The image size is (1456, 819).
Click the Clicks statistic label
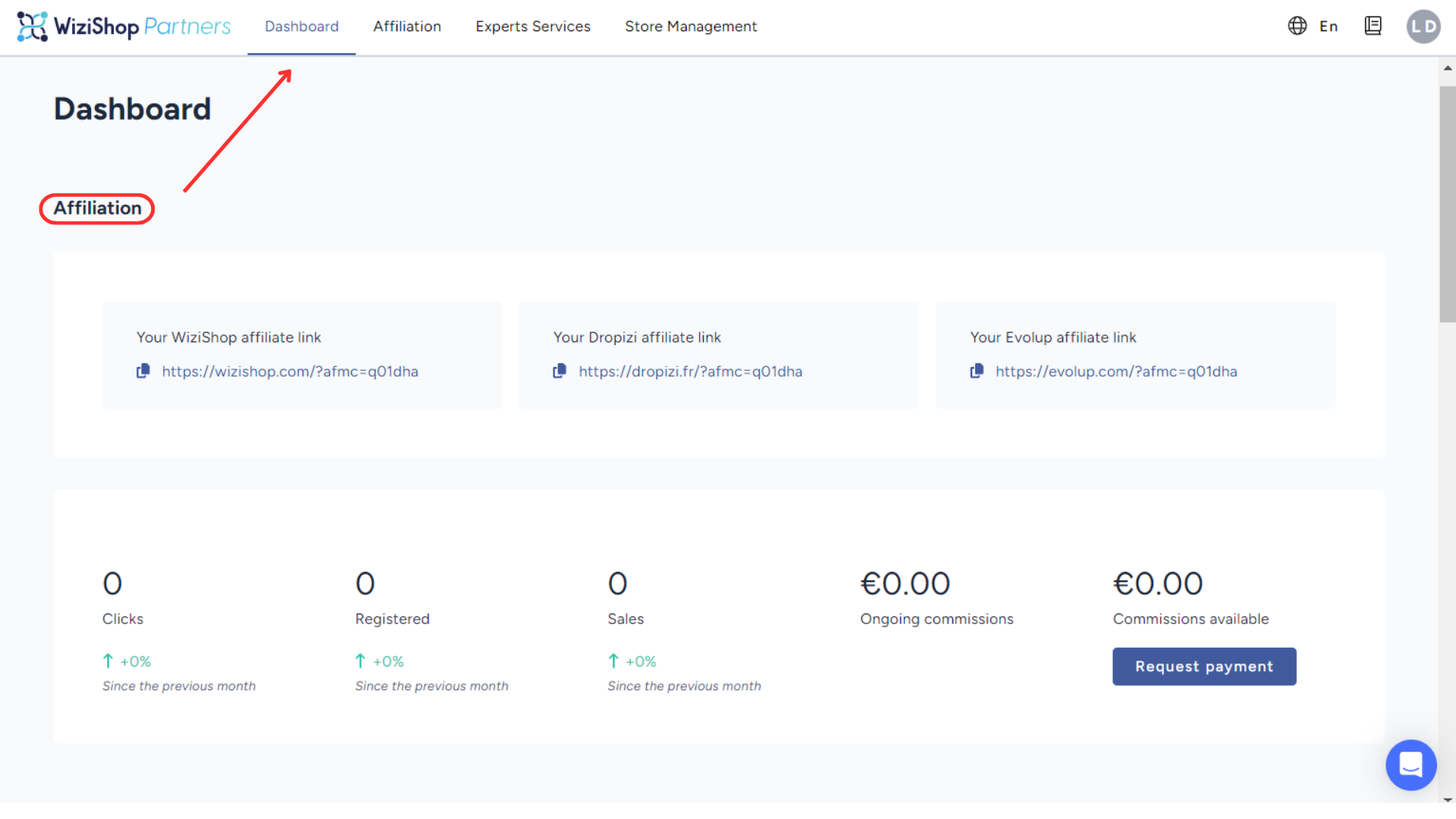pyautogui.click(x=123, y=619)
